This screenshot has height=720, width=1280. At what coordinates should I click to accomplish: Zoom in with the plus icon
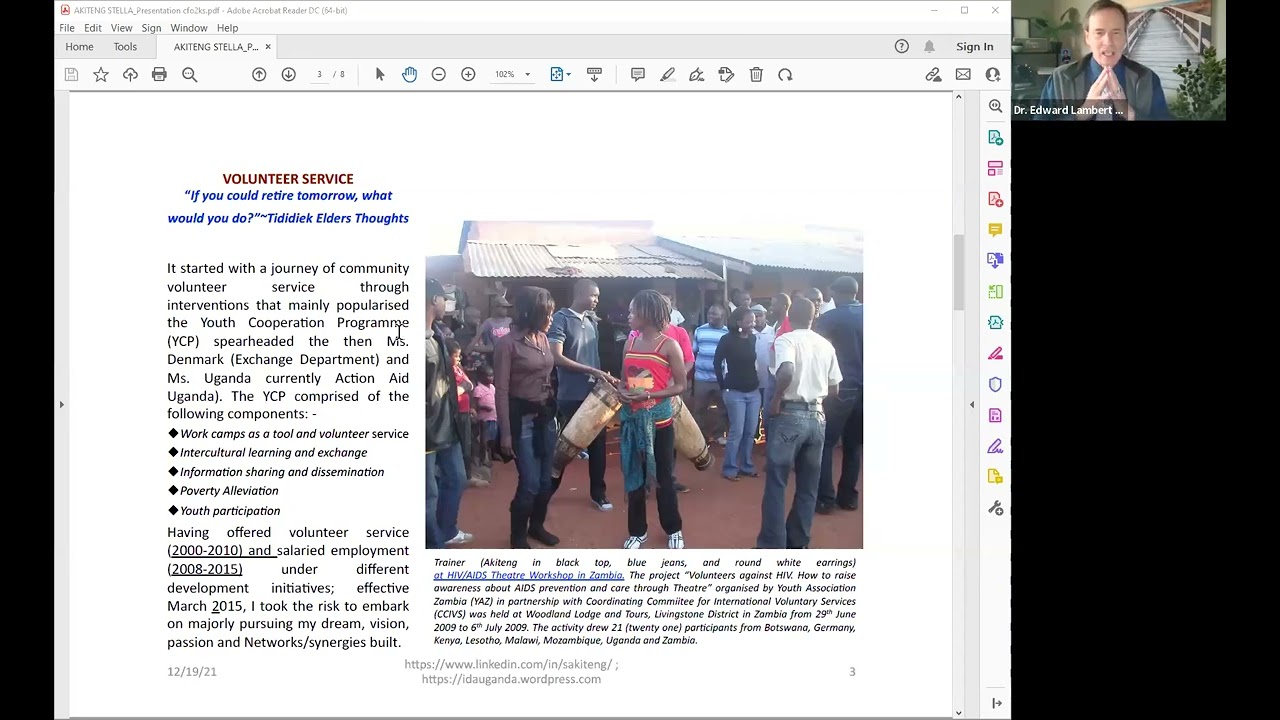[468, 75]
